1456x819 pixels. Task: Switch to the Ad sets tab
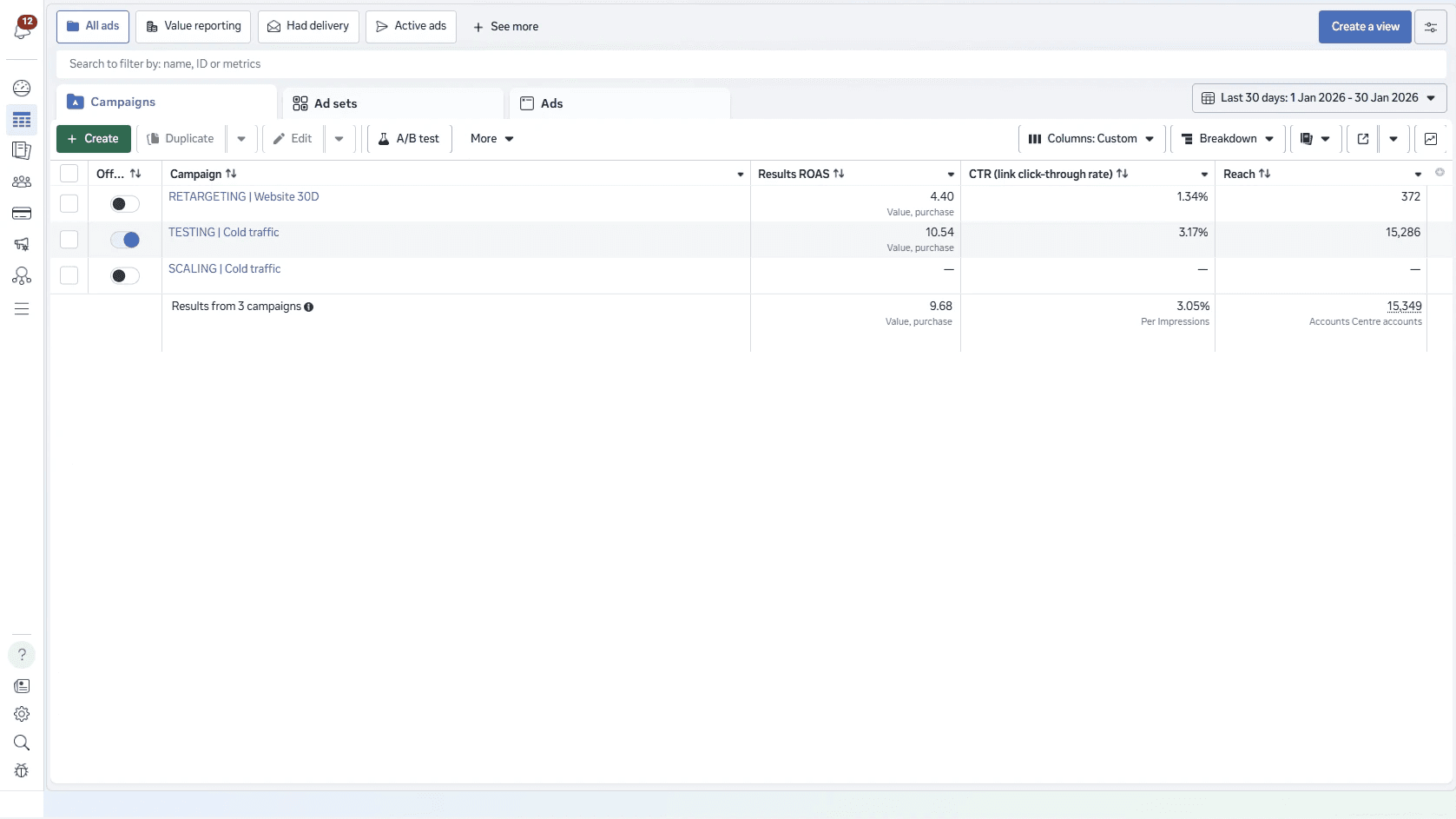pyautogui.click(x=393, y=103)
